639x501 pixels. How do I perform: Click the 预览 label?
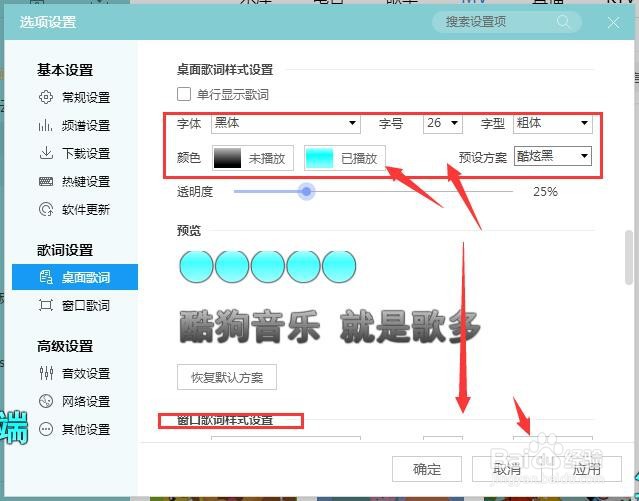pos(189,230)
